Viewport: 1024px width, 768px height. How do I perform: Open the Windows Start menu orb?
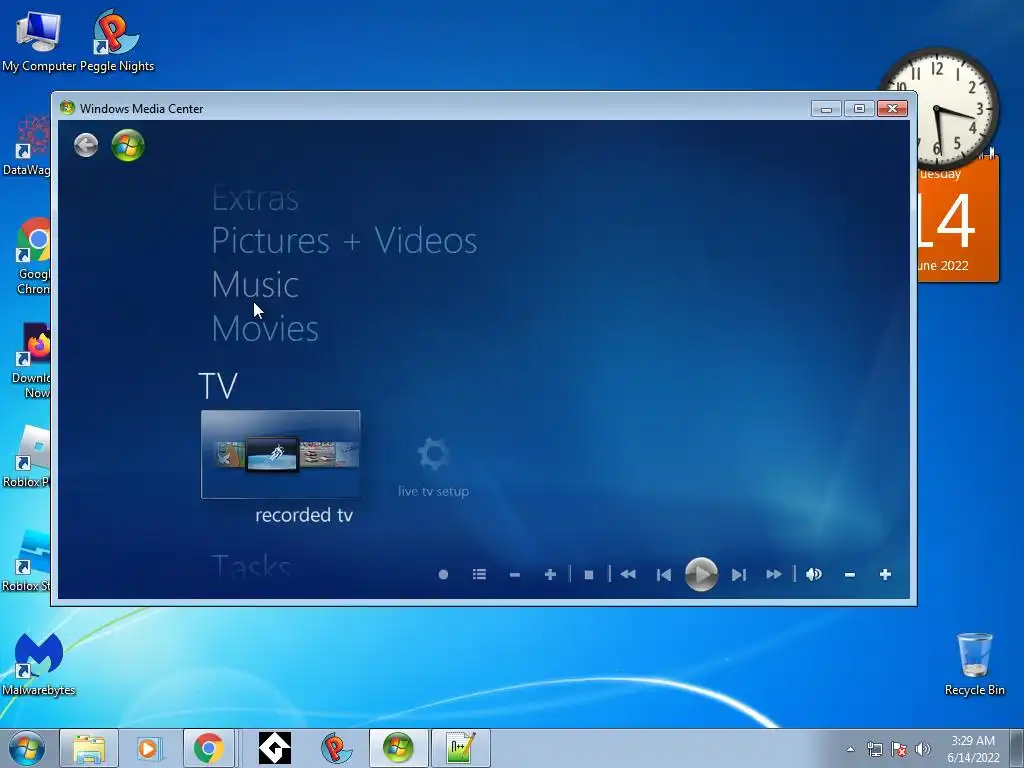[x=26, y=748]
